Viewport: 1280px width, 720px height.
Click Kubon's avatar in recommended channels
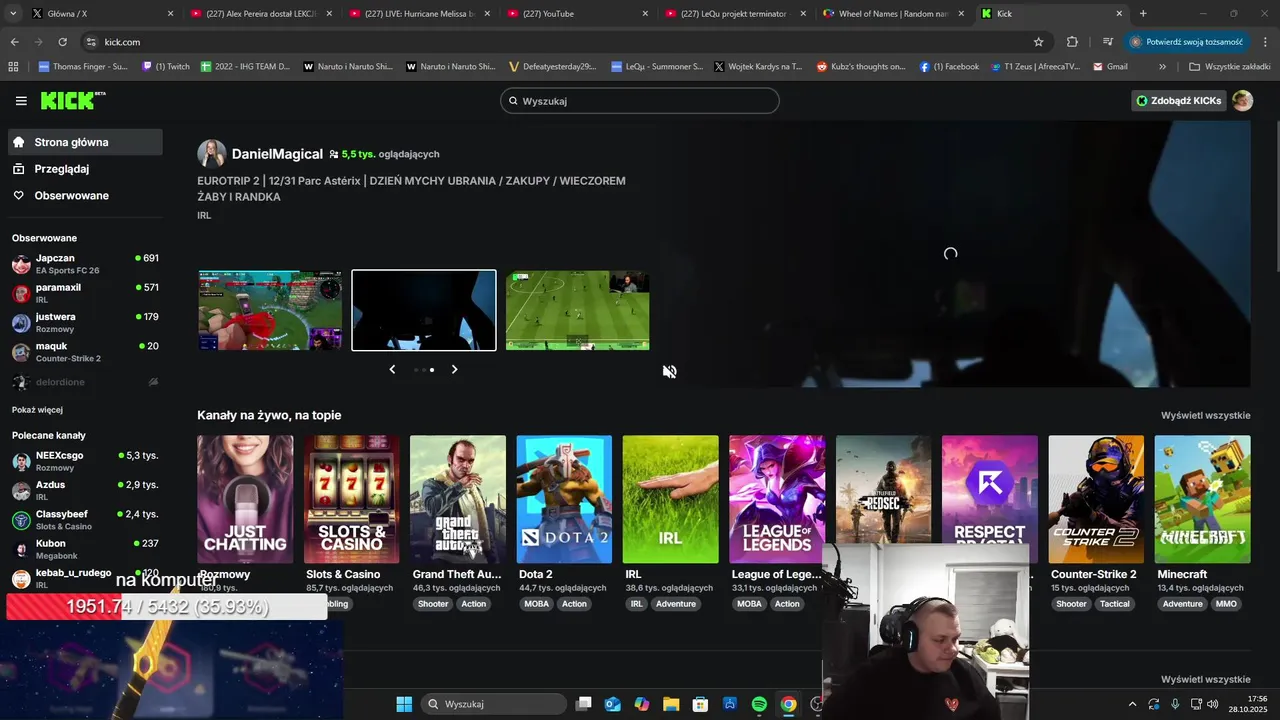click(21, 549)
